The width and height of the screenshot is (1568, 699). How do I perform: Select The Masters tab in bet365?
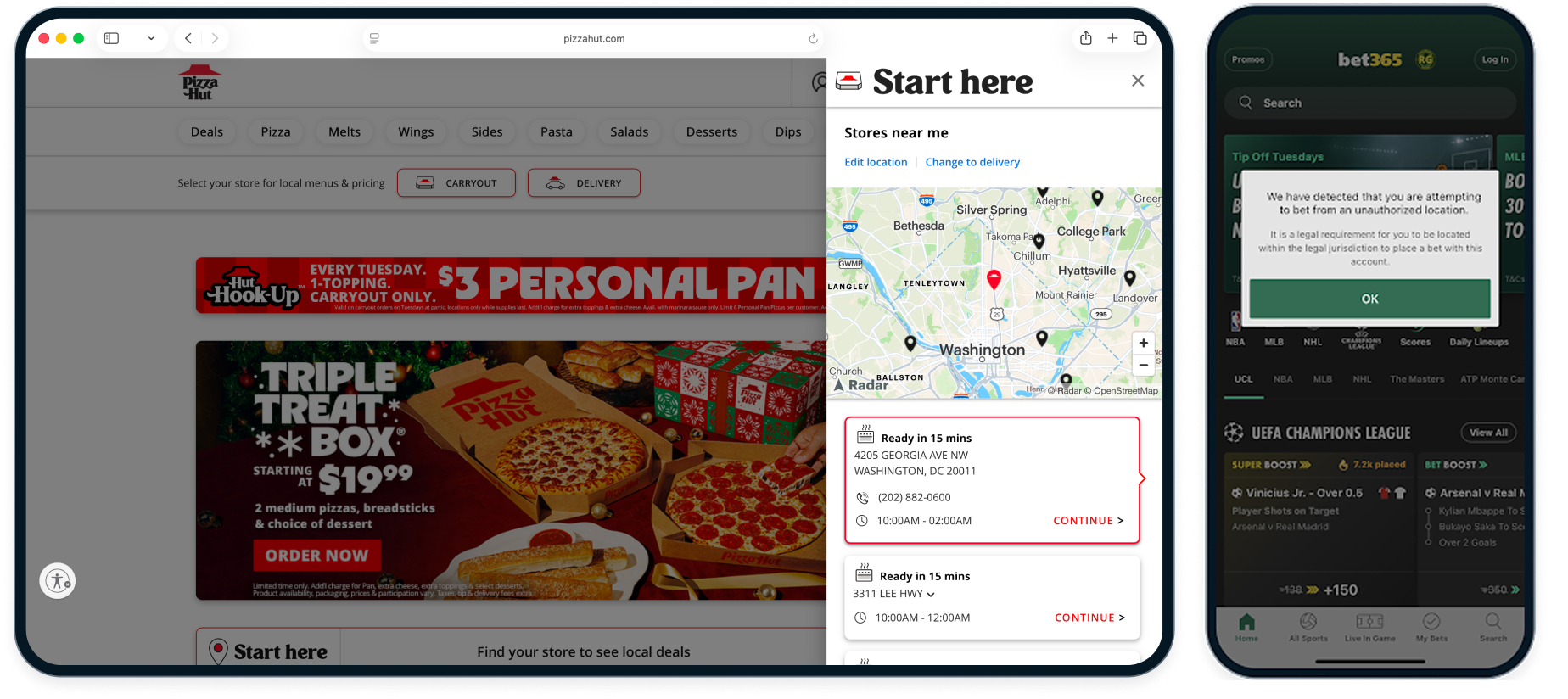pos(1417,379)
